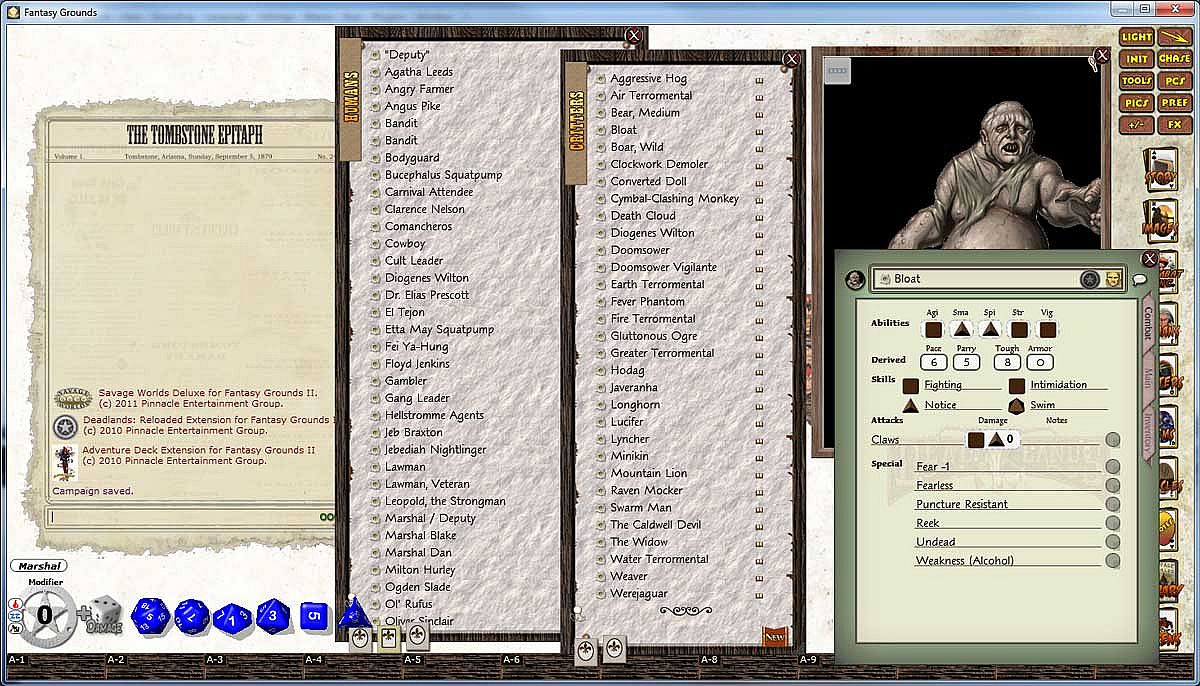Click the Modifier star badge value
1200x686 pixels.
44,614
